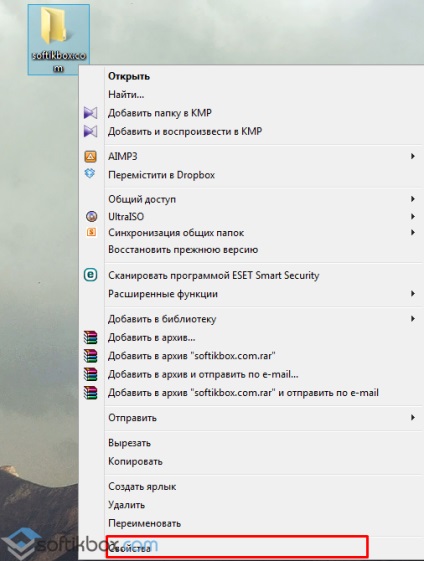Click the ESET Smart Security icon
The height and width of the screenshot is (561, 424).
(x=91, y=275)
